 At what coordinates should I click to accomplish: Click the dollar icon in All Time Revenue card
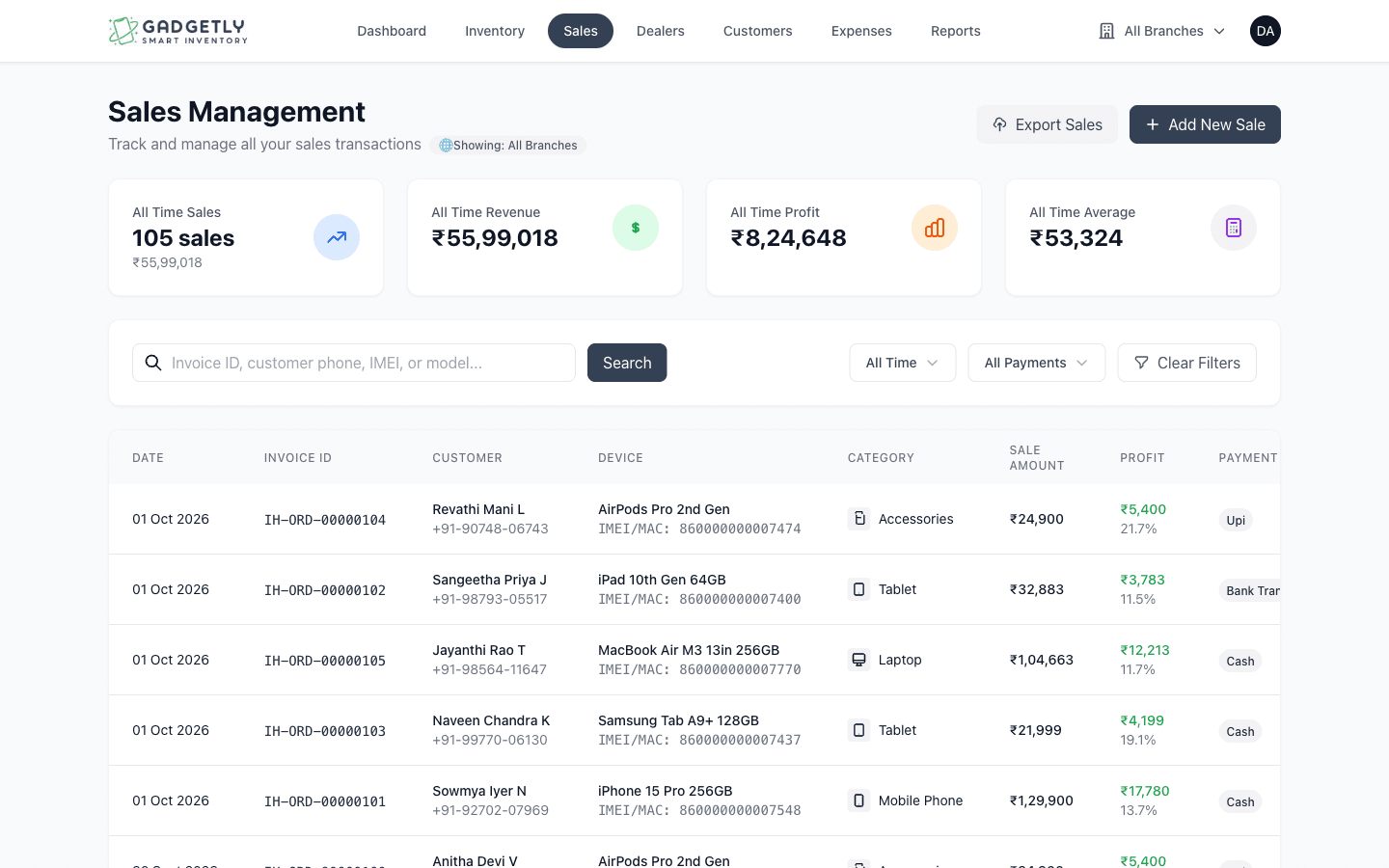[x=636, y=228]
